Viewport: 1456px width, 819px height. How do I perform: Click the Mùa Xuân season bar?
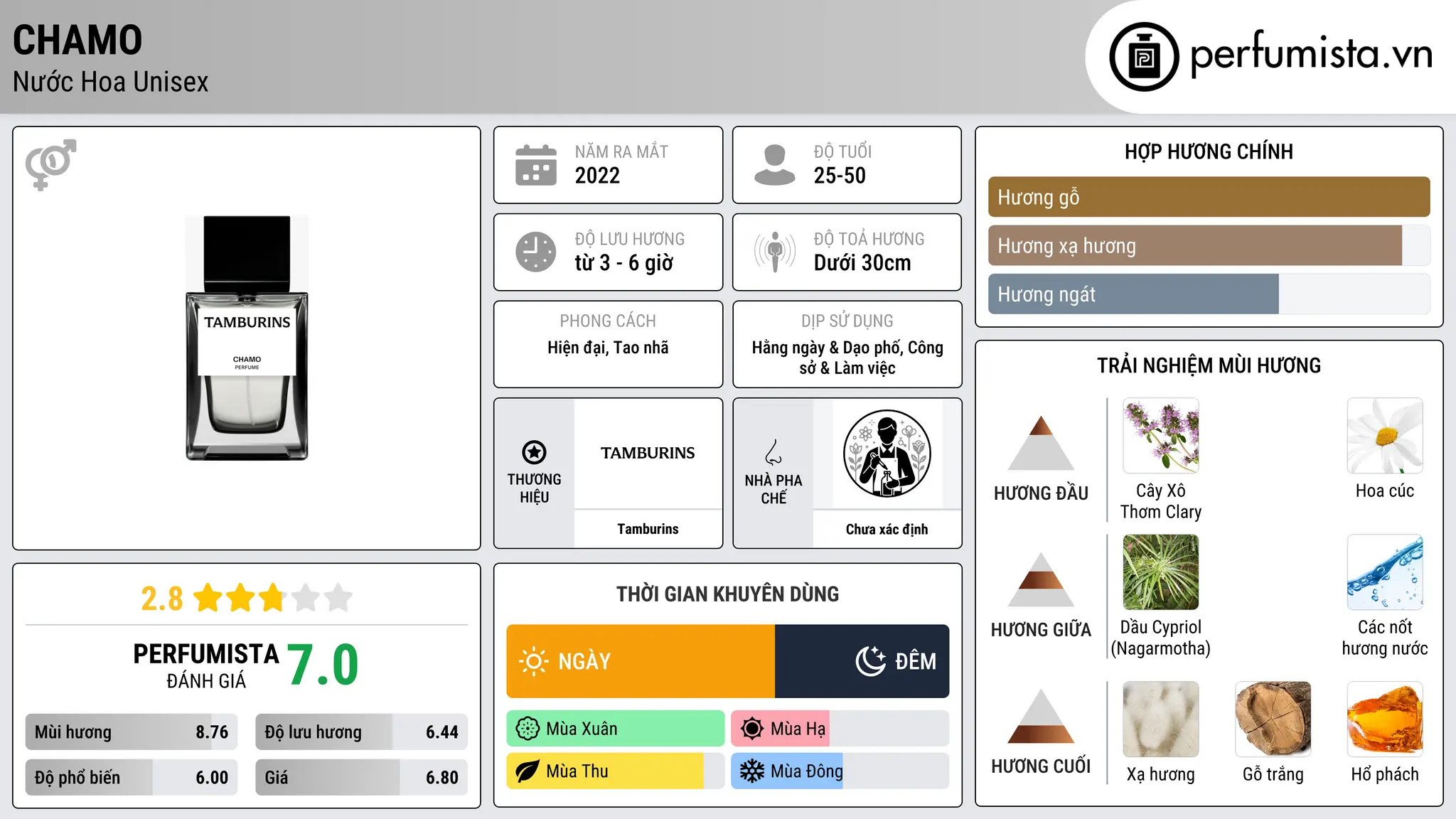tap(616, 729)
